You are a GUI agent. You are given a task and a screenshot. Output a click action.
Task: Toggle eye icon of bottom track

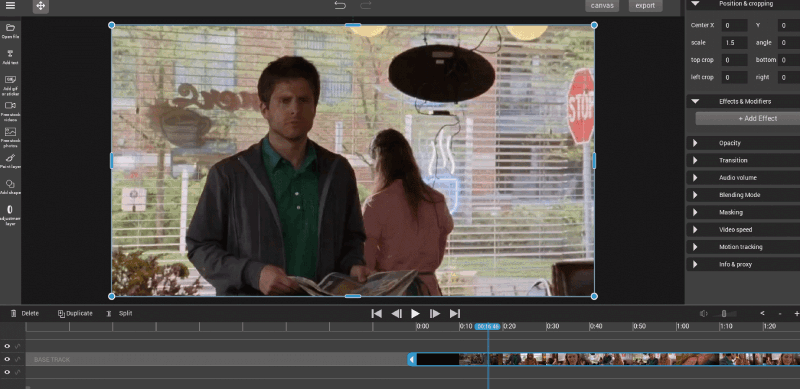(x=7, y=372)
